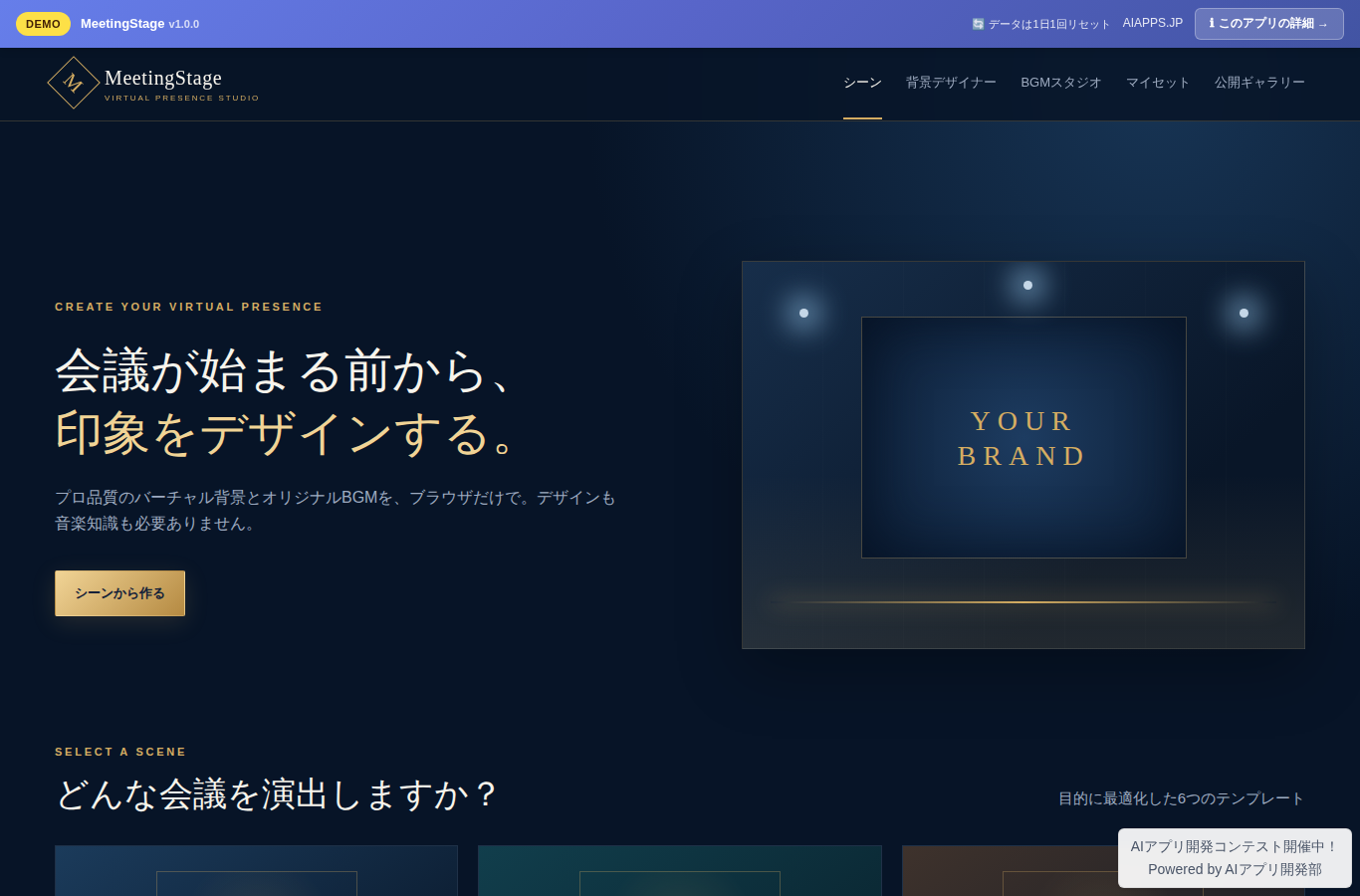Screen dimensions: 1360x896
Task: Click MeetingStage wordmark in the header
Action: [163, 78]
